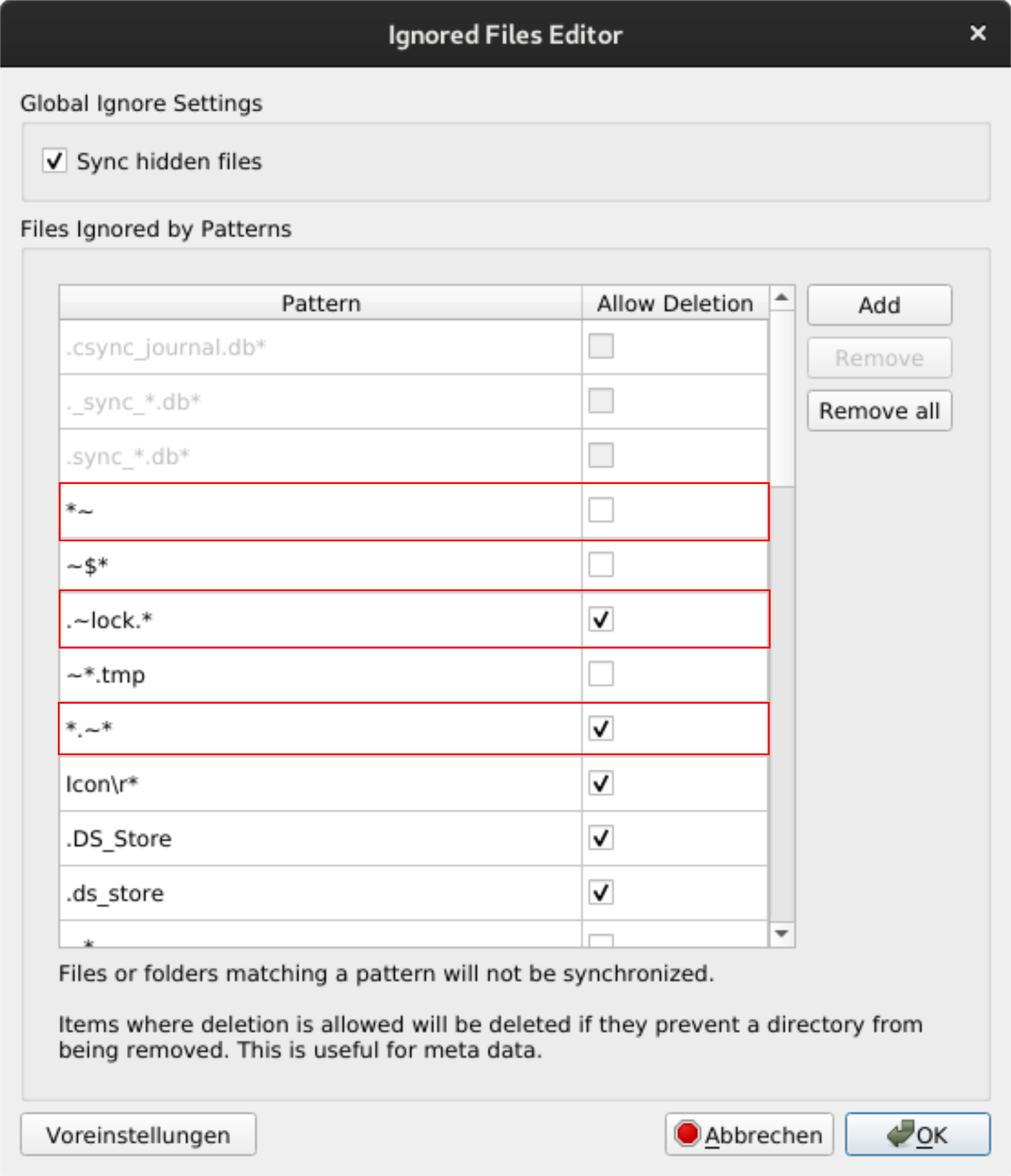Click the vertical scrollbar thumb
Image resolution: width=1011 pixels, height=1176 pixels.
(782, 399)
